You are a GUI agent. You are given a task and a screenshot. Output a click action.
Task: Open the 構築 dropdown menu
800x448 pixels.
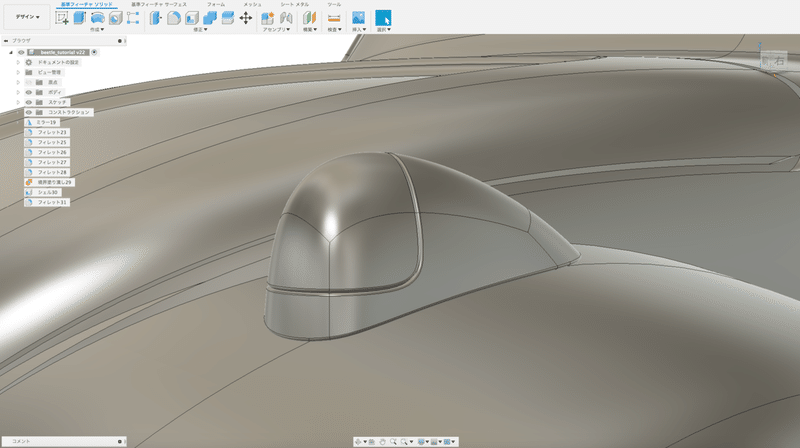(x=310, y=30)
